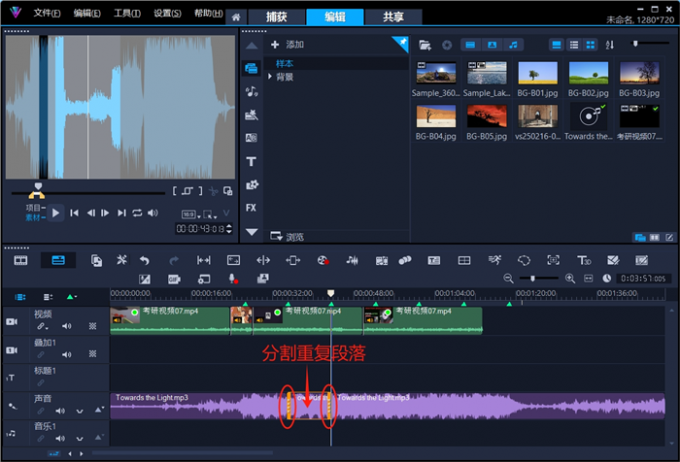This screenshot has height=462, width=680.
Task: Open the 工具 menu
Action: (127, 13)
